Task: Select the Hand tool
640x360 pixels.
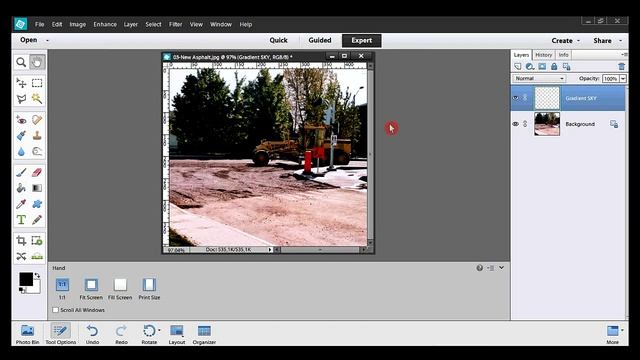Action: (x=37, y=62)
